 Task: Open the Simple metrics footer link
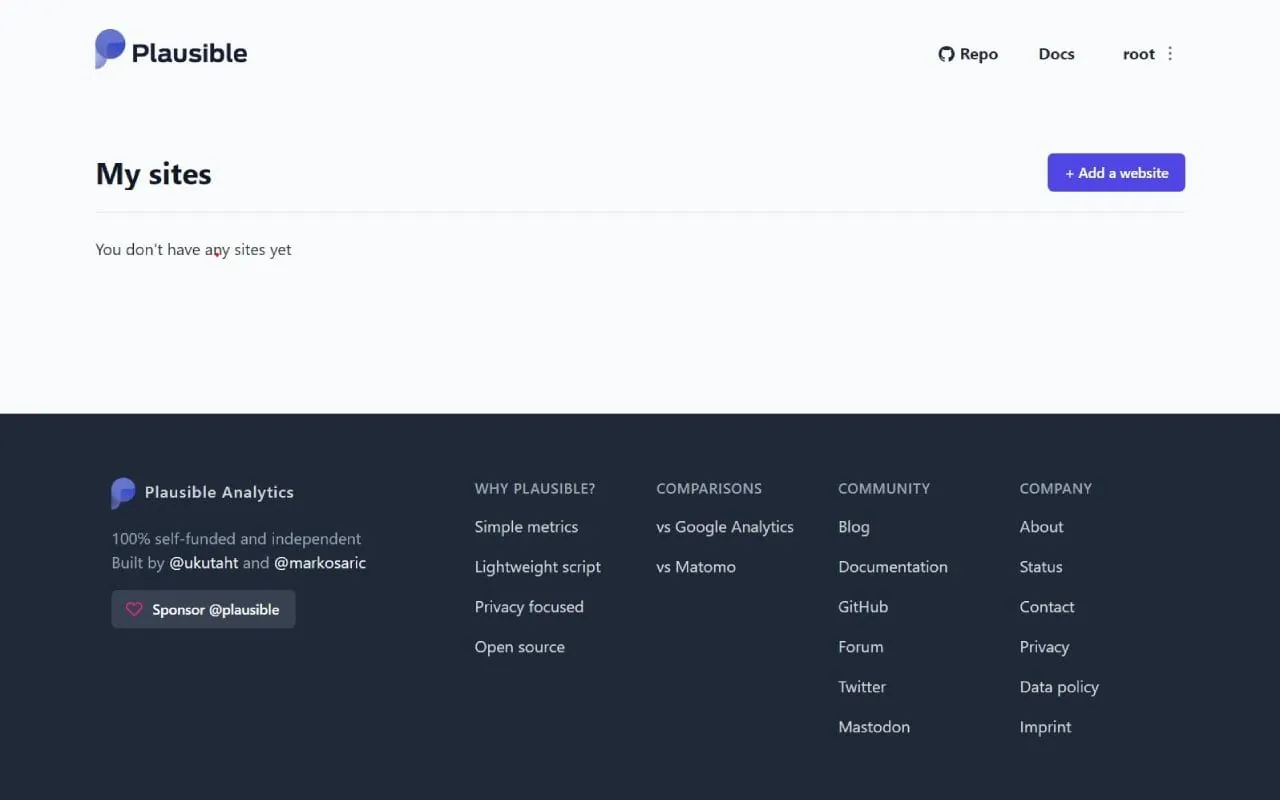click(x=526, y=527)
